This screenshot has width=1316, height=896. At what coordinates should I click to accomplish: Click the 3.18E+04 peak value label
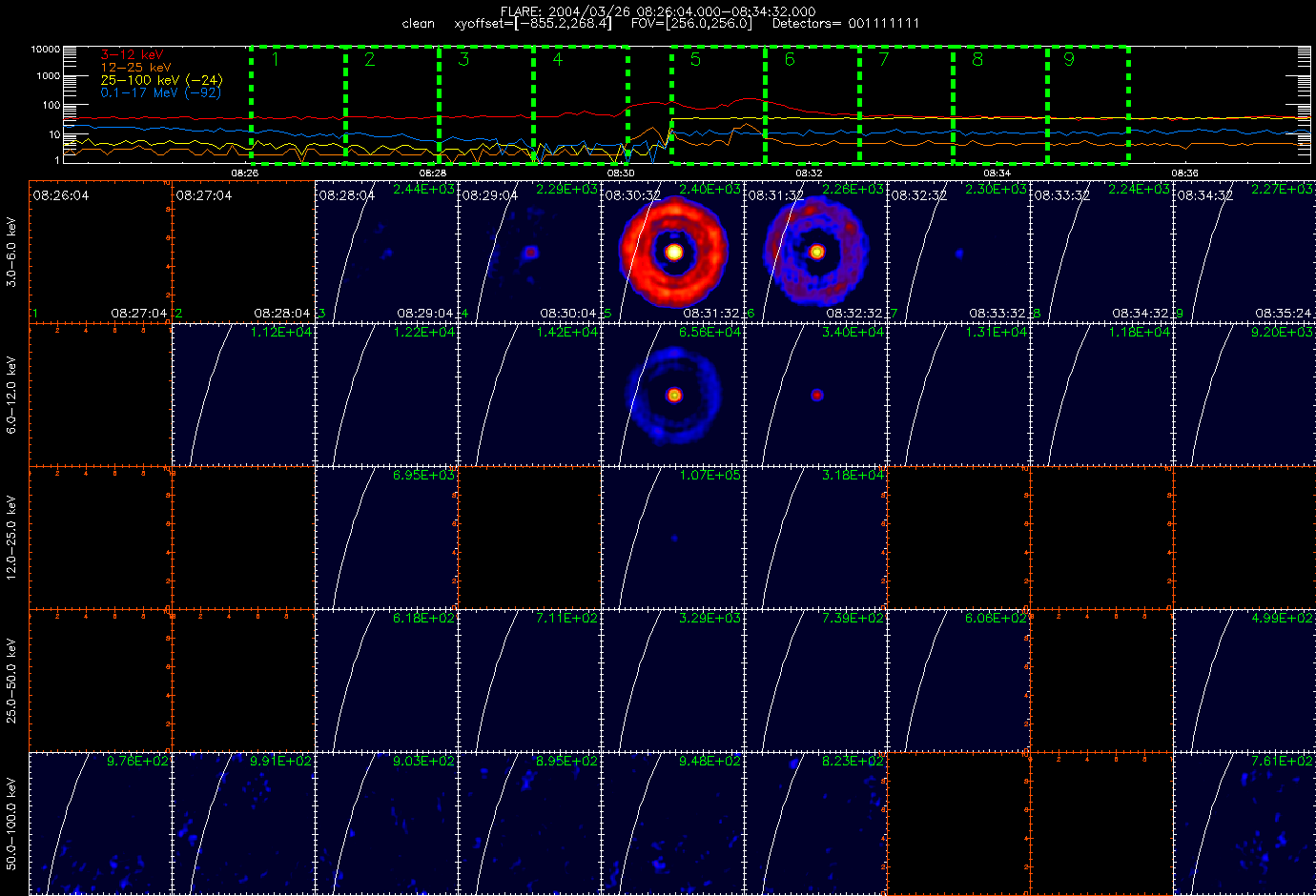853,475
